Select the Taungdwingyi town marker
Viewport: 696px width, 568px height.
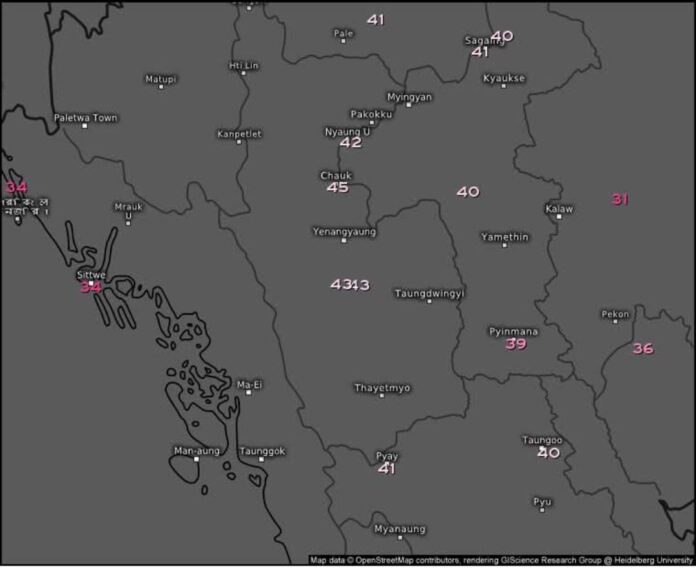coord(430,302)
